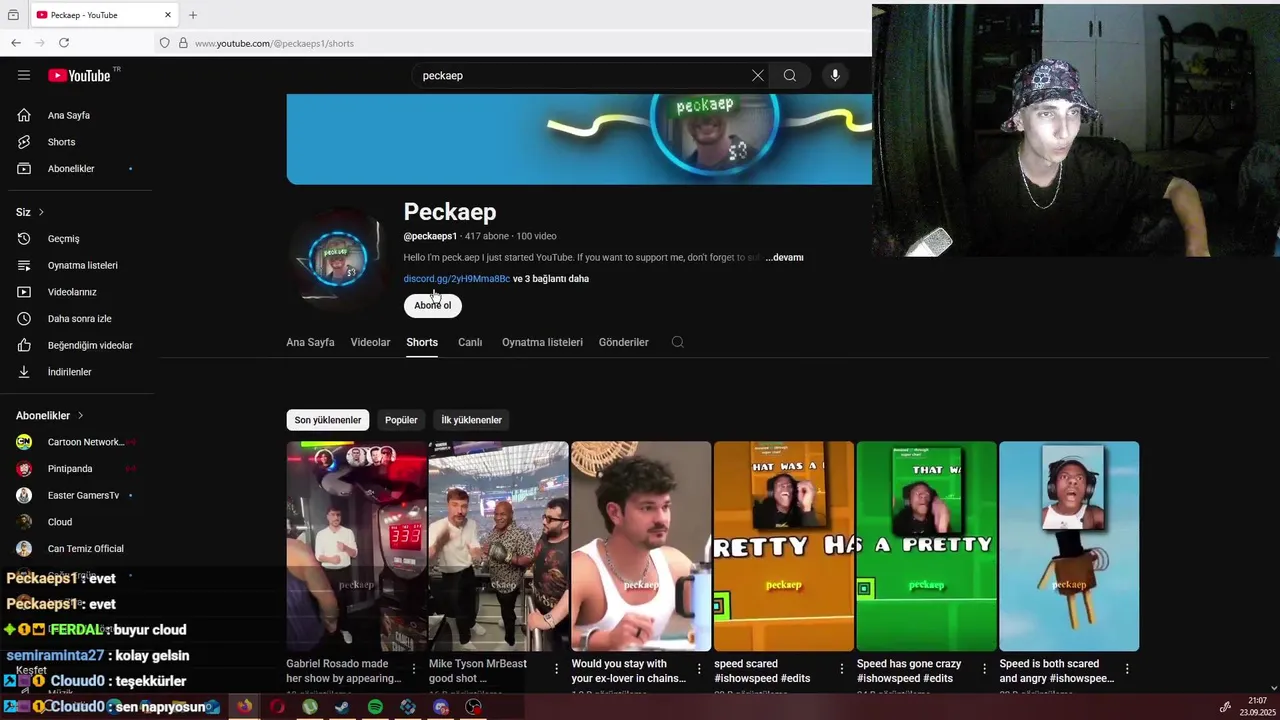This screenshot has width=1280, height=720.
Task: Switch to the Gönderiler tab
Action: 624,342
